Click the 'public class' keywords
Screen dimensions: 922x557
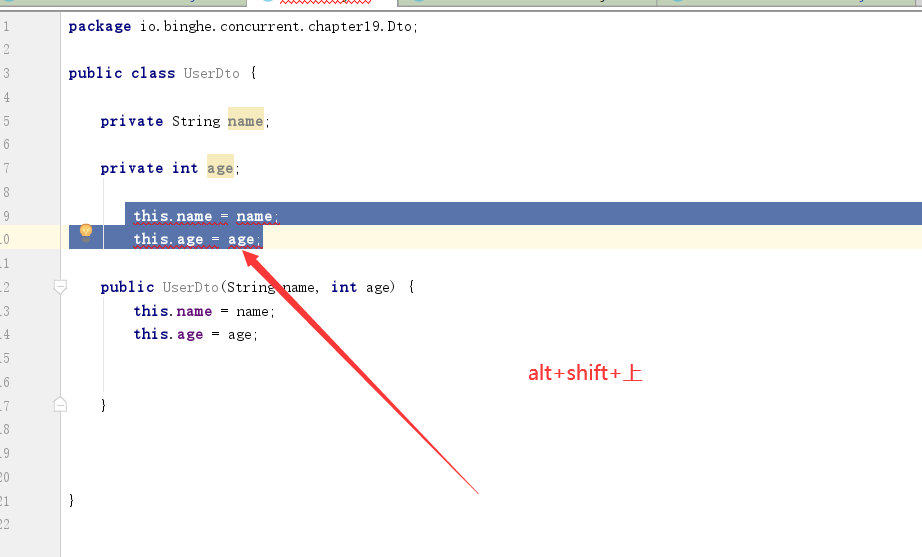click(122, 74)
